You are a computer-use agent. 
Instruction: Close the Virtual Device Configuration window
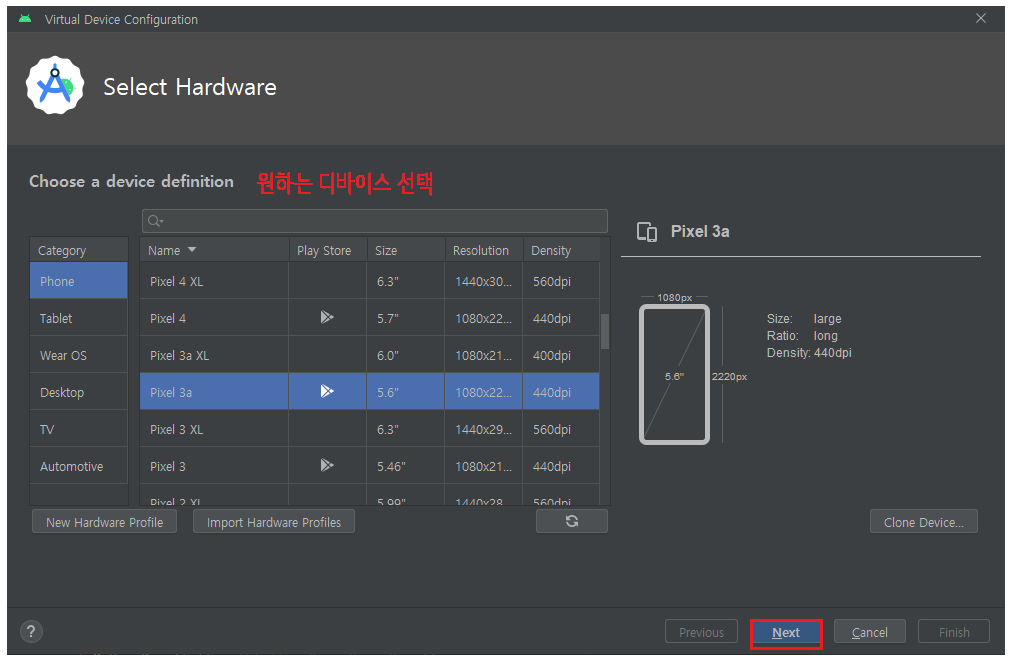click(980, 18)
